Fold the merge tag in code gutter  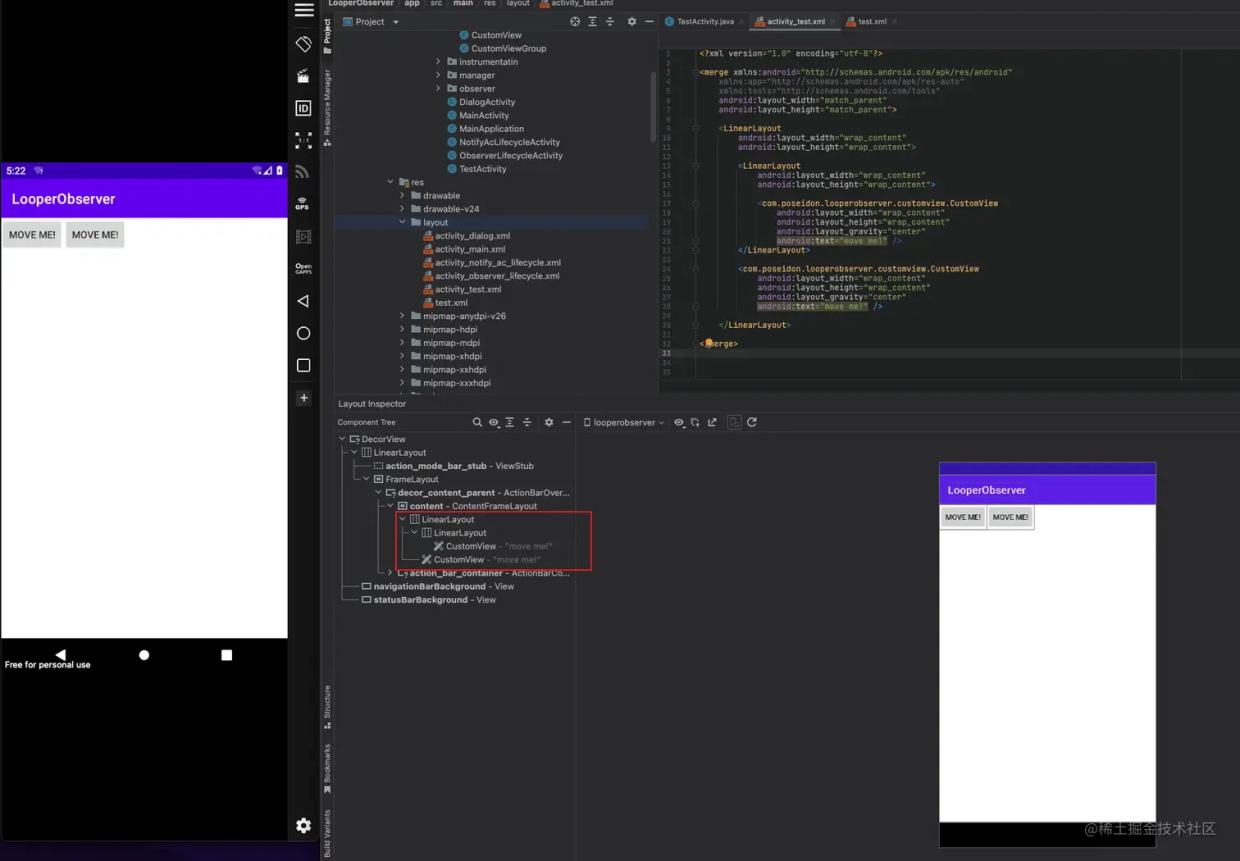(695, 72)
